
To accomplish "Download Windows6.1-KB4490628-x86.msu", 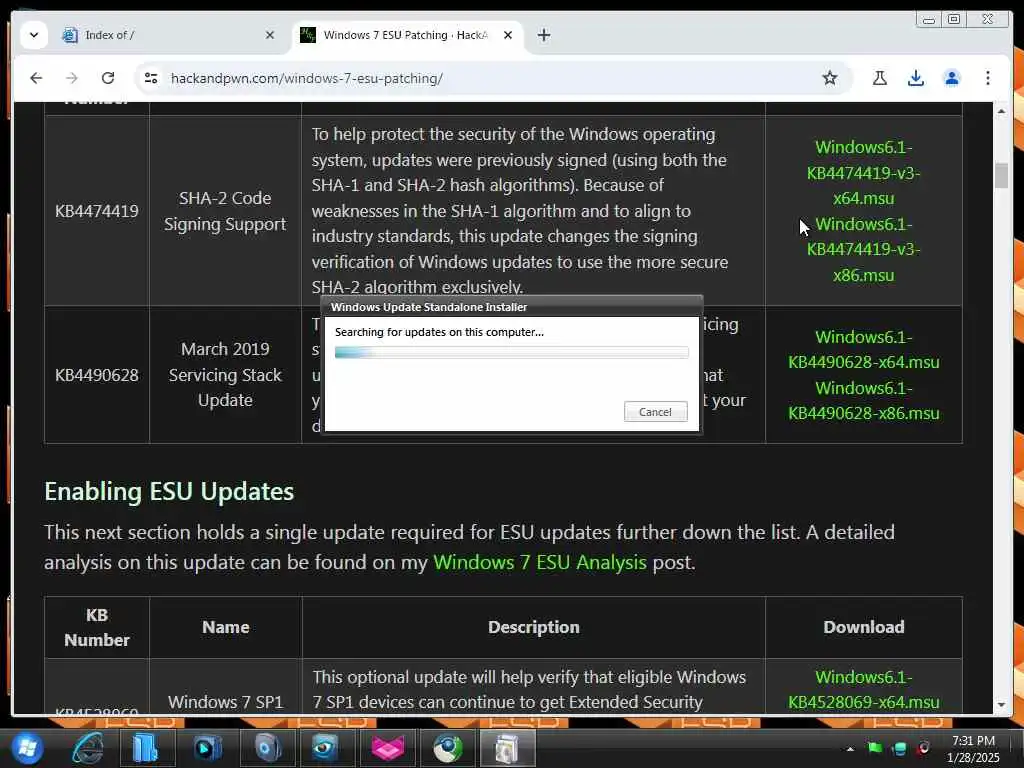I will pyautogui.click(x=863, y=400).
